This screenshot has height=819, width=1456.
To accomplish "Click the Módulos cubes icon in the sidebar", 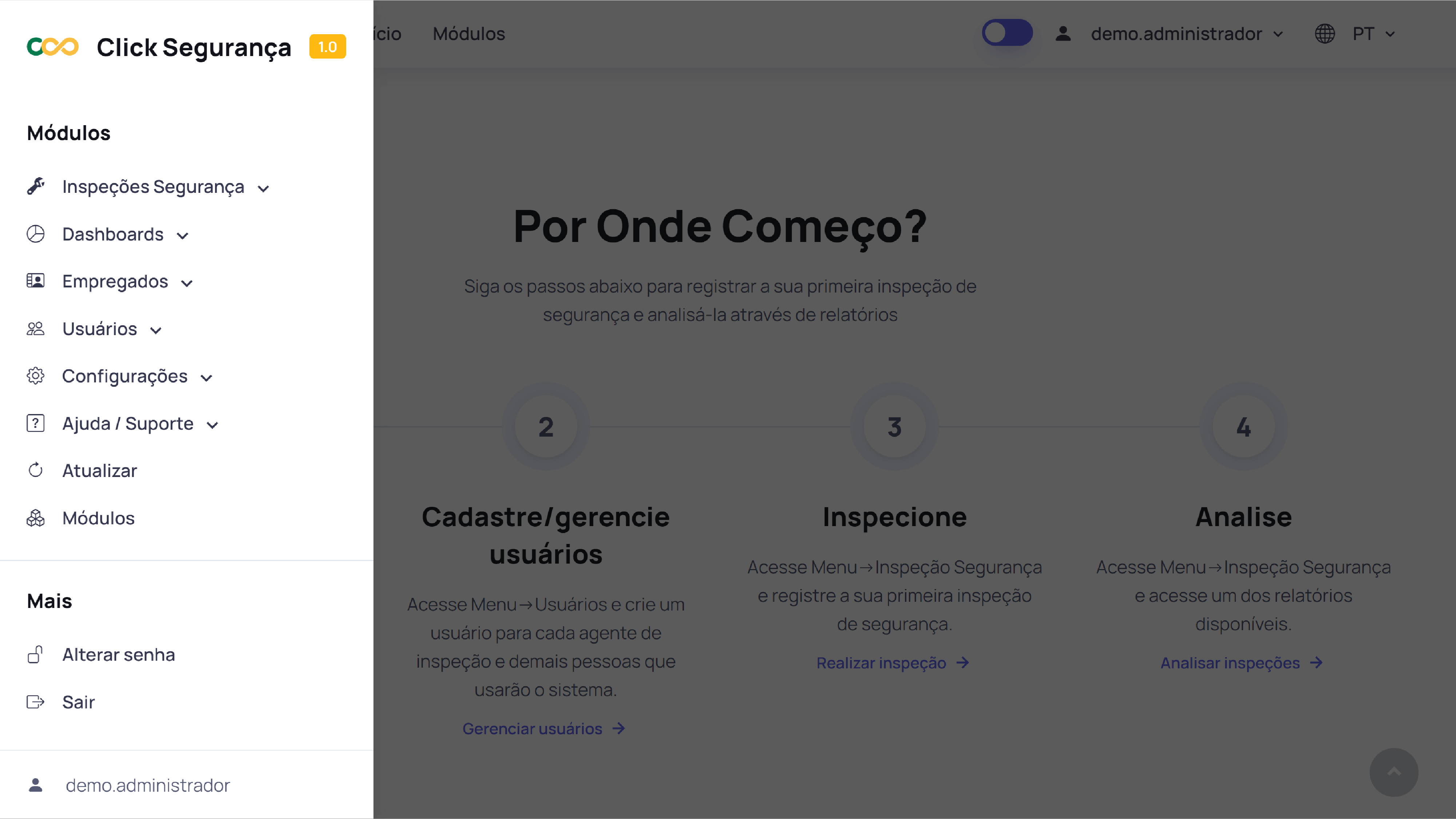I will 36,518.
